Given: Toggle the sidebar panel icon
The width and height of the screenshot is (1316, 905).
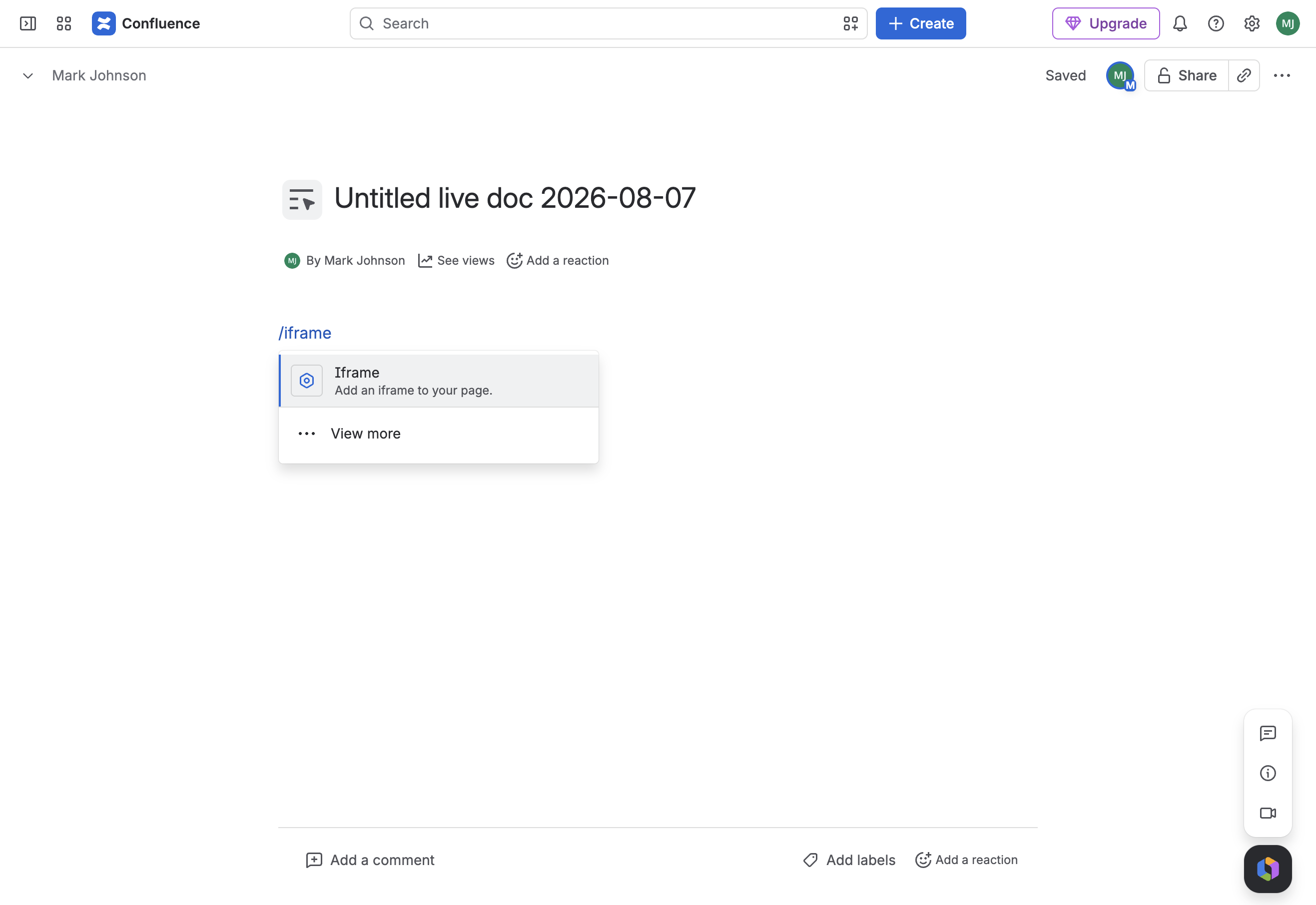Looking at the screenshot, I should tap(28, 23).
